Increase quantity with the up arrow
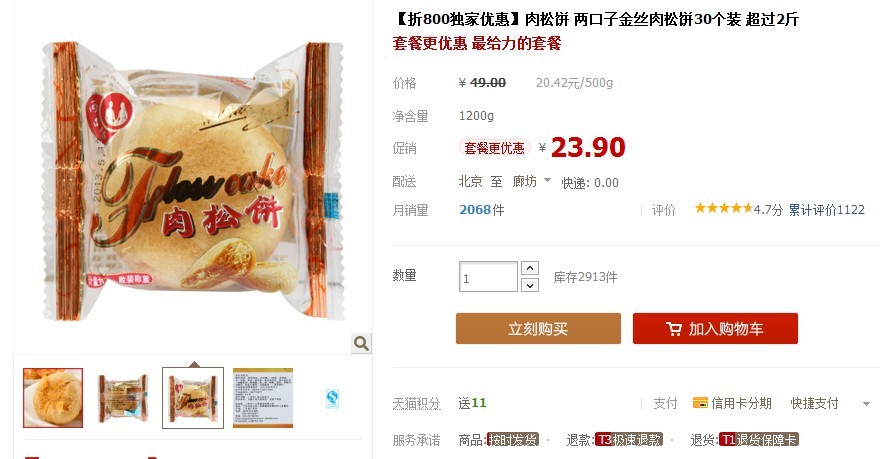The width and height of the screenshot is (880, 459). pos(530,268)
